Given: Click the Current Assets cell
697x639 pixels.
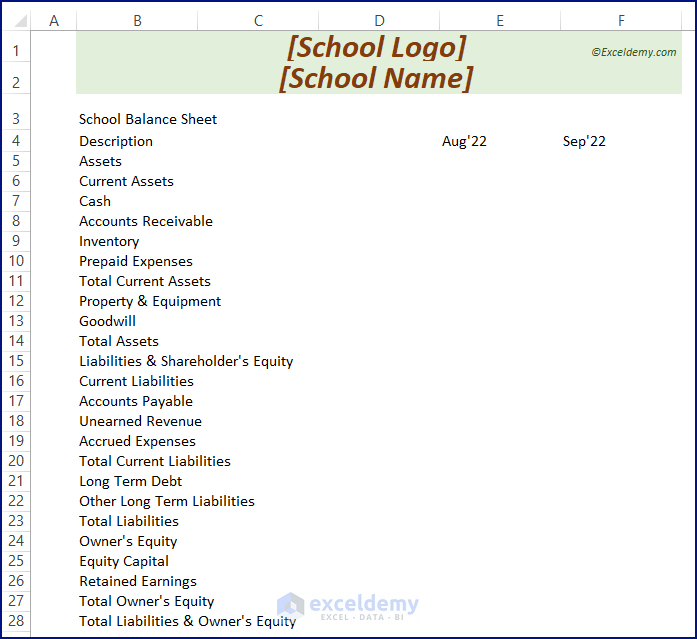Looking at the screenshot, I should click(126, 181).
